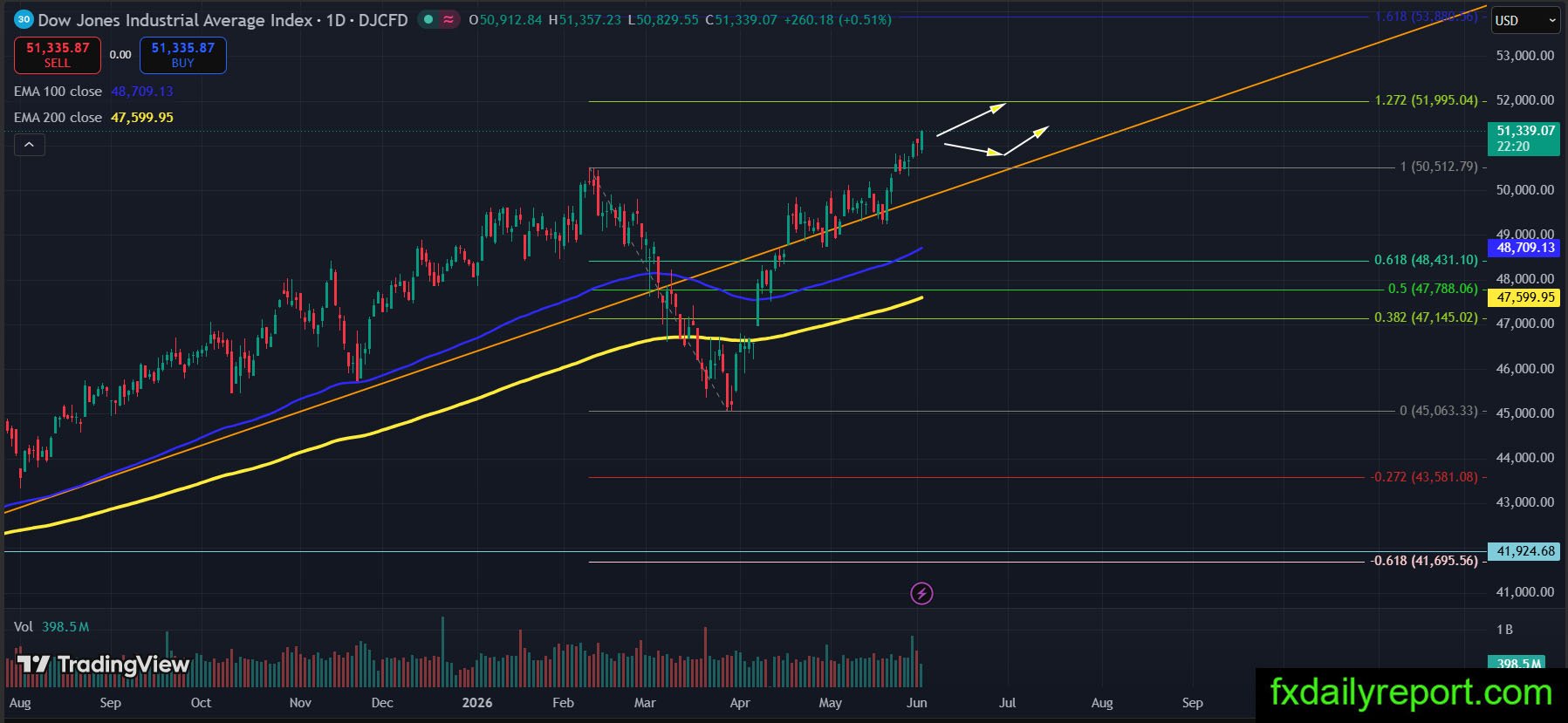The width and height of the screenshot is (1568, 723).
Task: Click the green market status dot
Action: (x=428, y=19)
